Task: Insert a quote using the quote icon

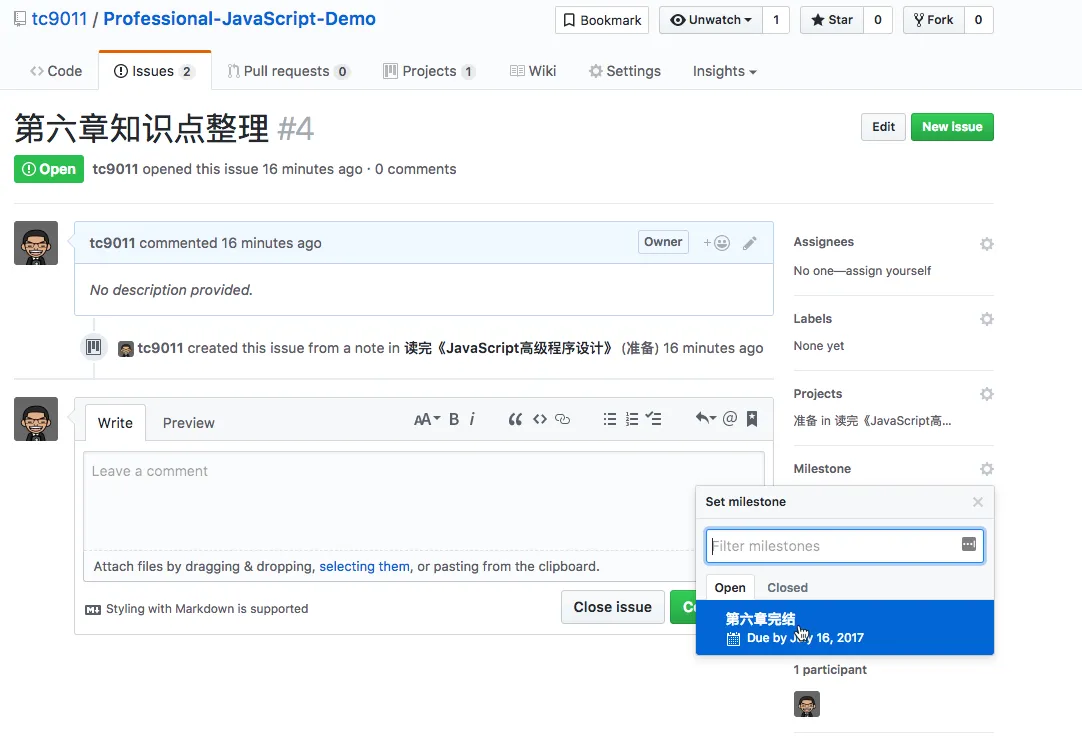Action: pos(516,420)
